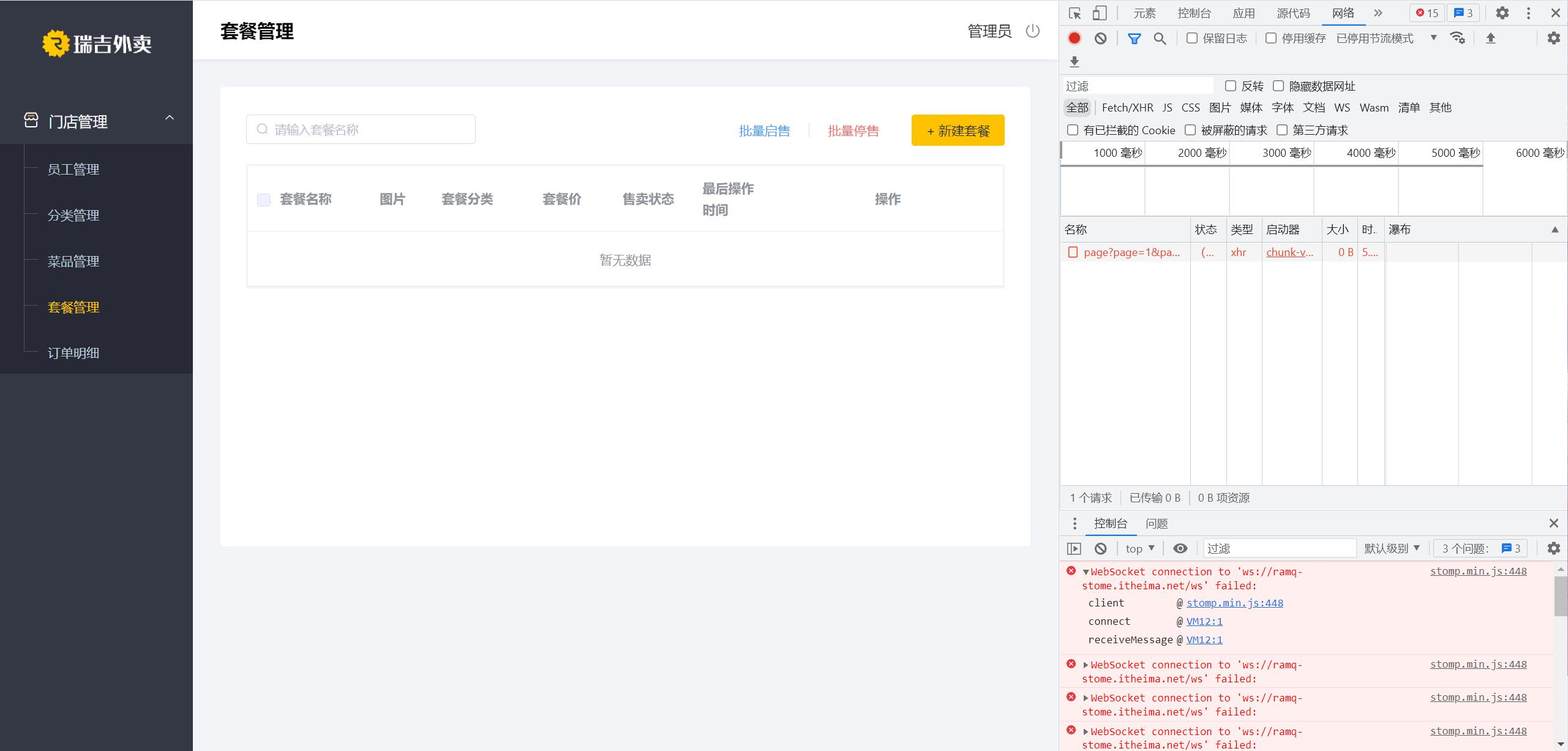Clear the network log with the clear icon
The width and height of the screenshot is (1568, 751).
(1101, 38)
